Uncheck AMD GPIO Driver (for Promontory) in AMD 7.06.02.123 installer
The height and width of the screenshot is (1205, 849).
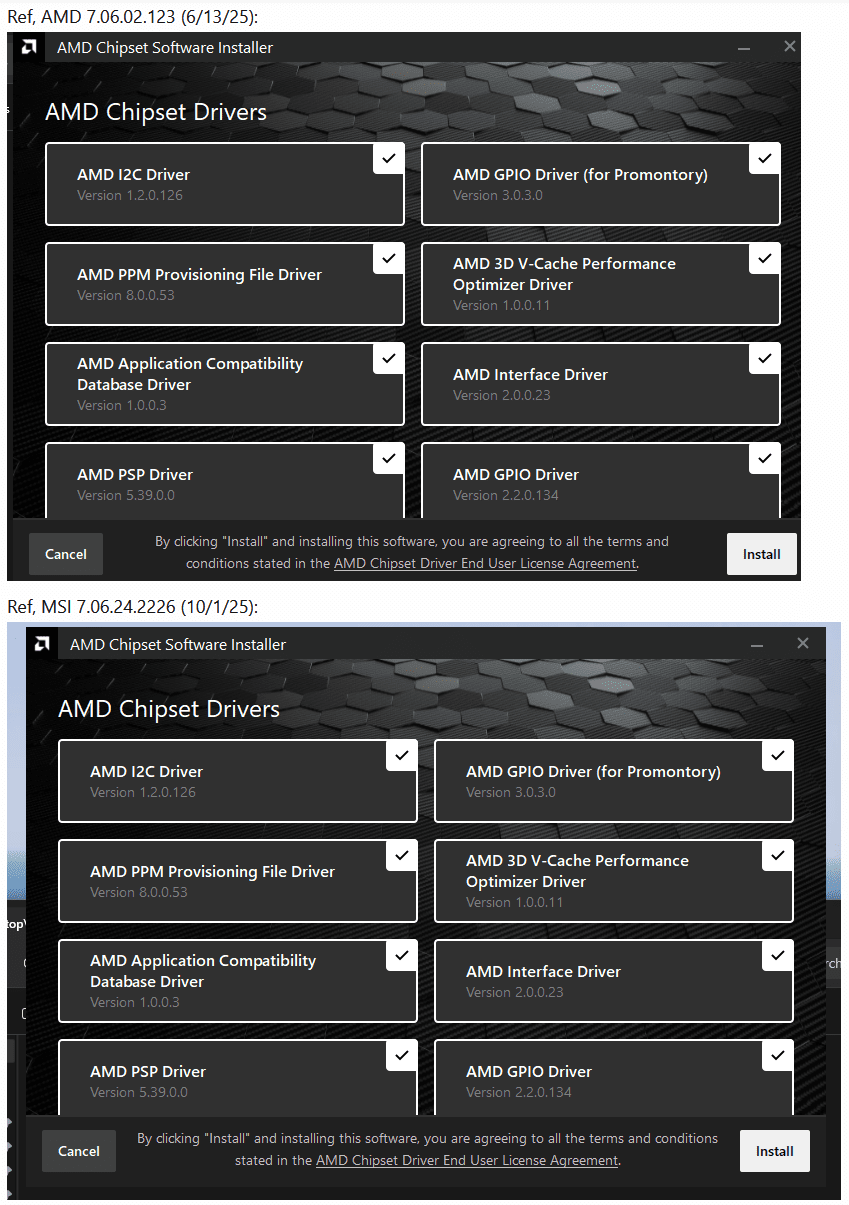point(764,159)
